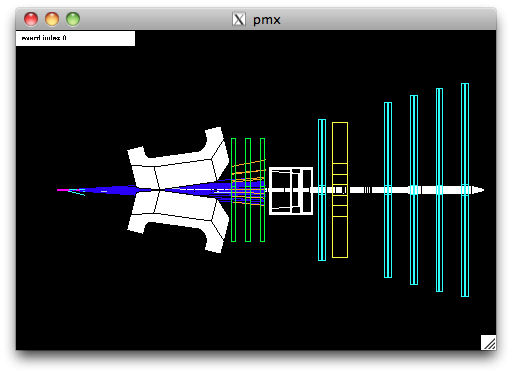Click the window resize grip corner
The image size is (512, 374).
pos(488,342)
